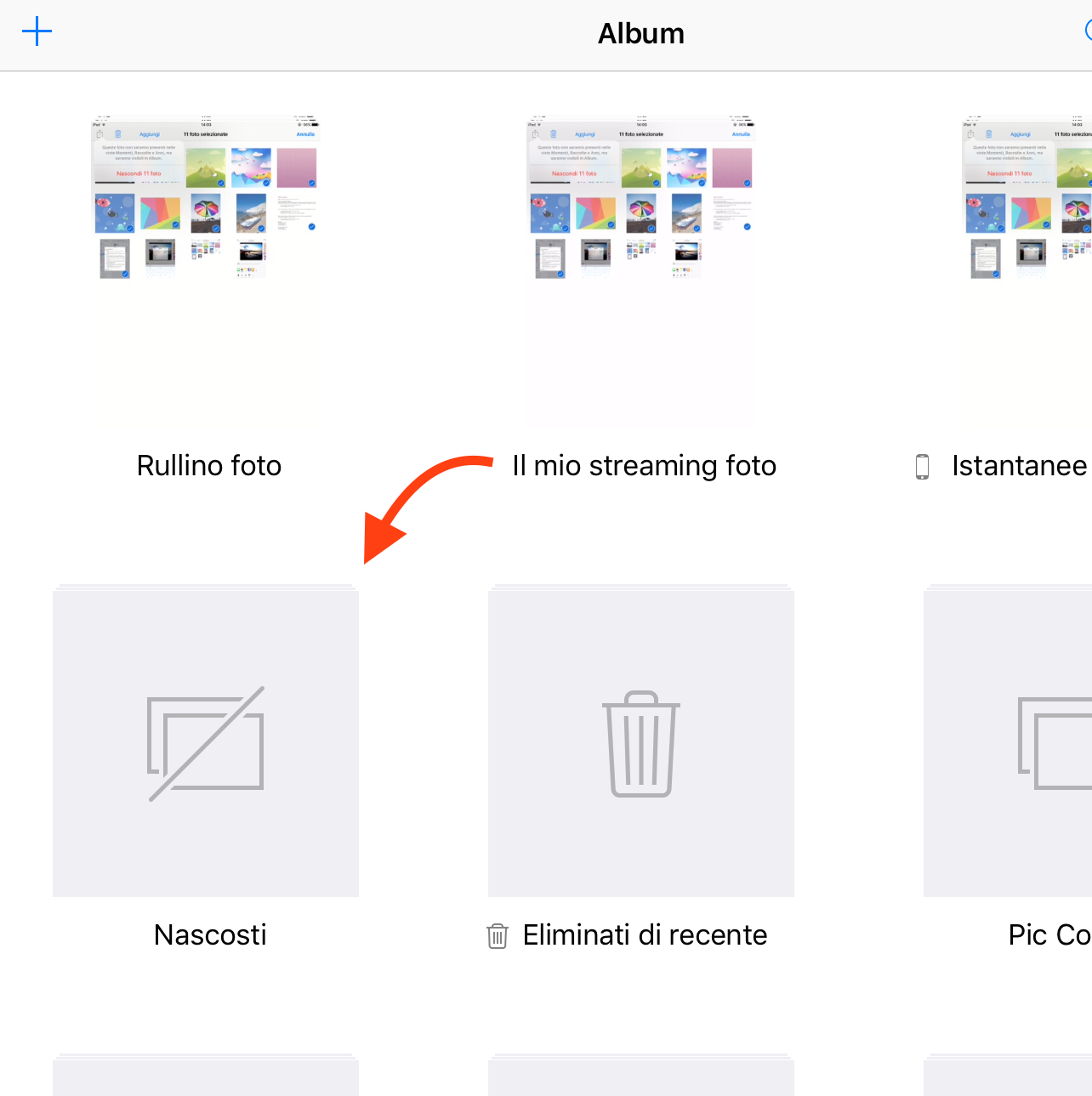Tap the blue plus add album icon
This screenshot has width=1092, height=1096.
coord(37,32)
